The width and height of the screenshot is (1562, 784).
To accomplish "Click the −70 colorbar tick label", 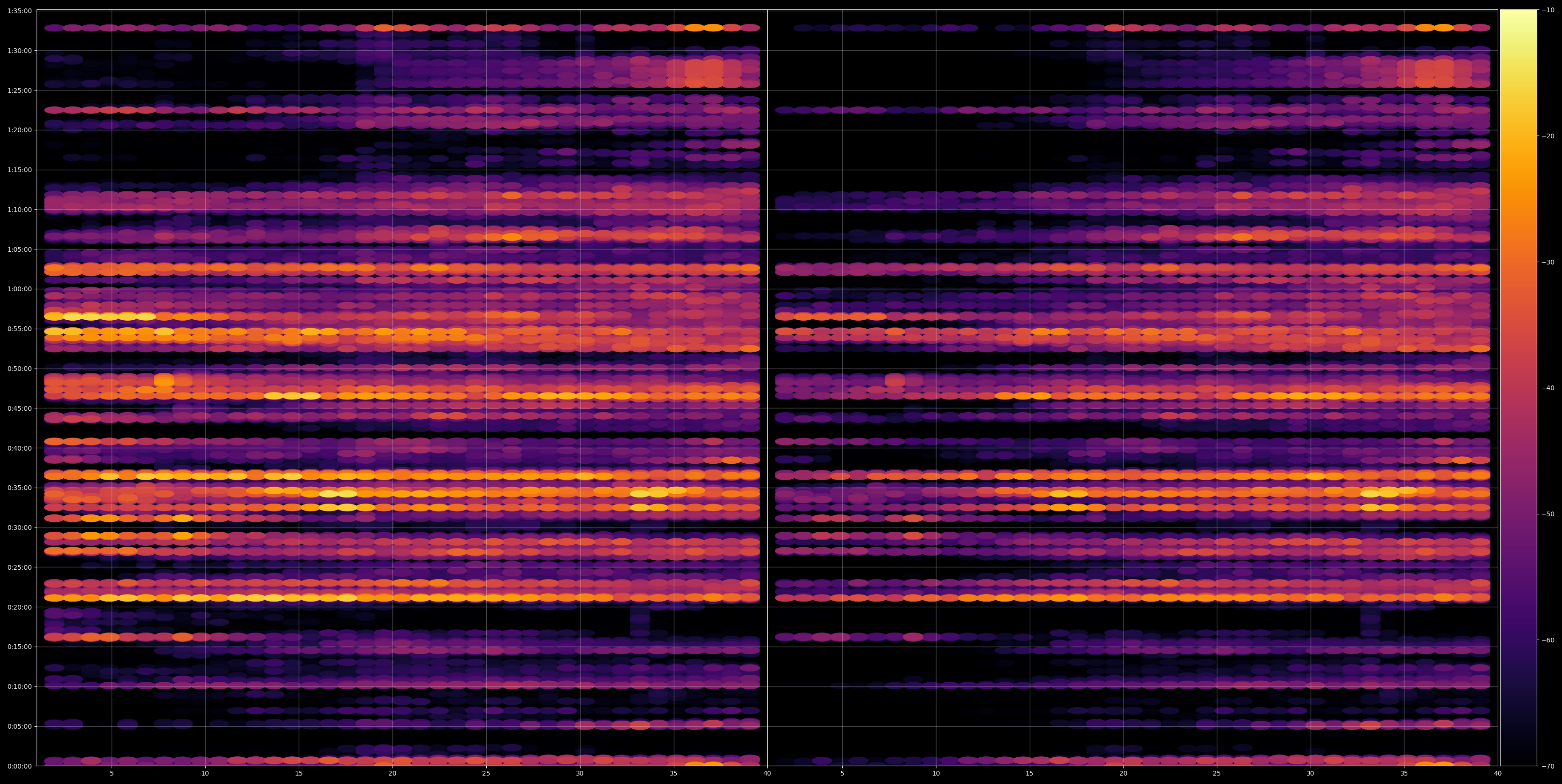I will pyautogui.click(x=1548, y=766).
